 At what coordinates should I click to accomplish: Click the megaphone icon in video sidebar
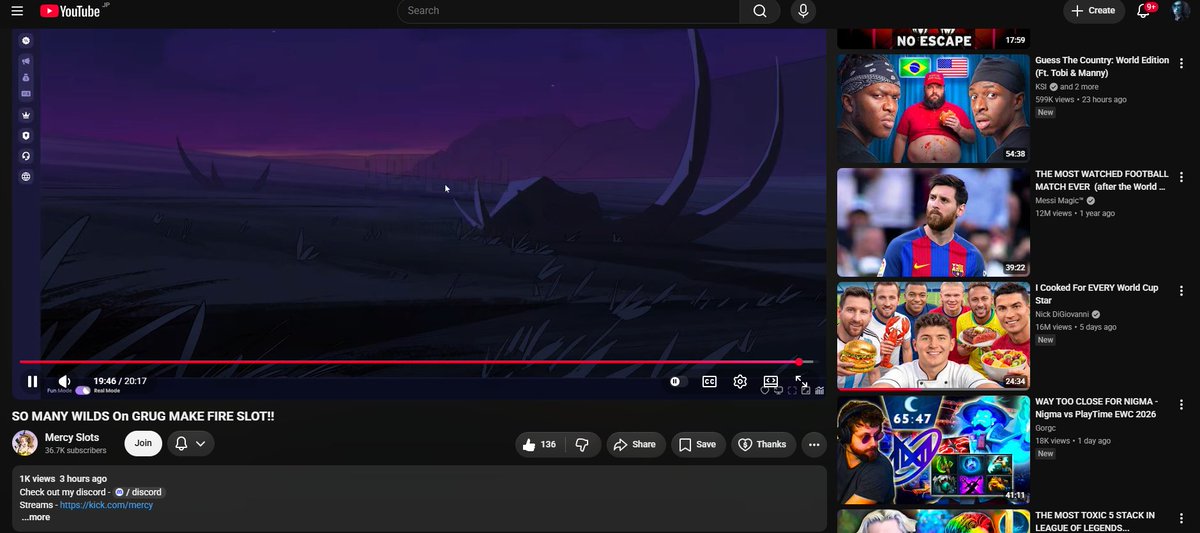(26, 61)
